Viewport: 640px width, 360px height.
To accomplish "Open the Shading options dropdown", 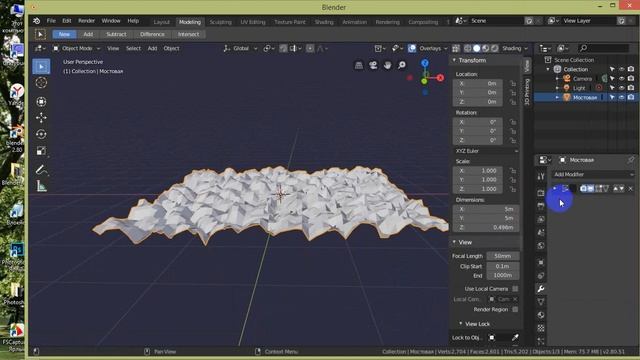I will [514, 49].
